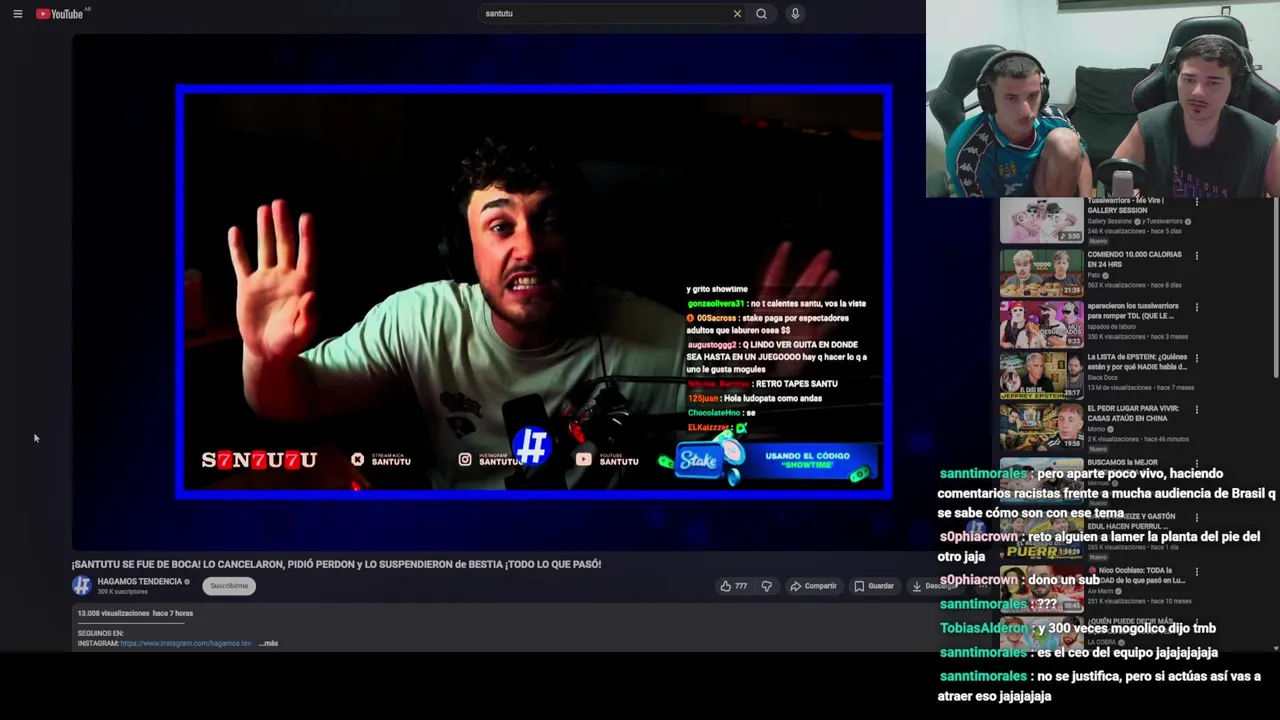Viewport: 1280px width, 720px height.
Task: Open 'aparecieron los tussiwarriors' video thumbnail
Action: pos(1041,323)
